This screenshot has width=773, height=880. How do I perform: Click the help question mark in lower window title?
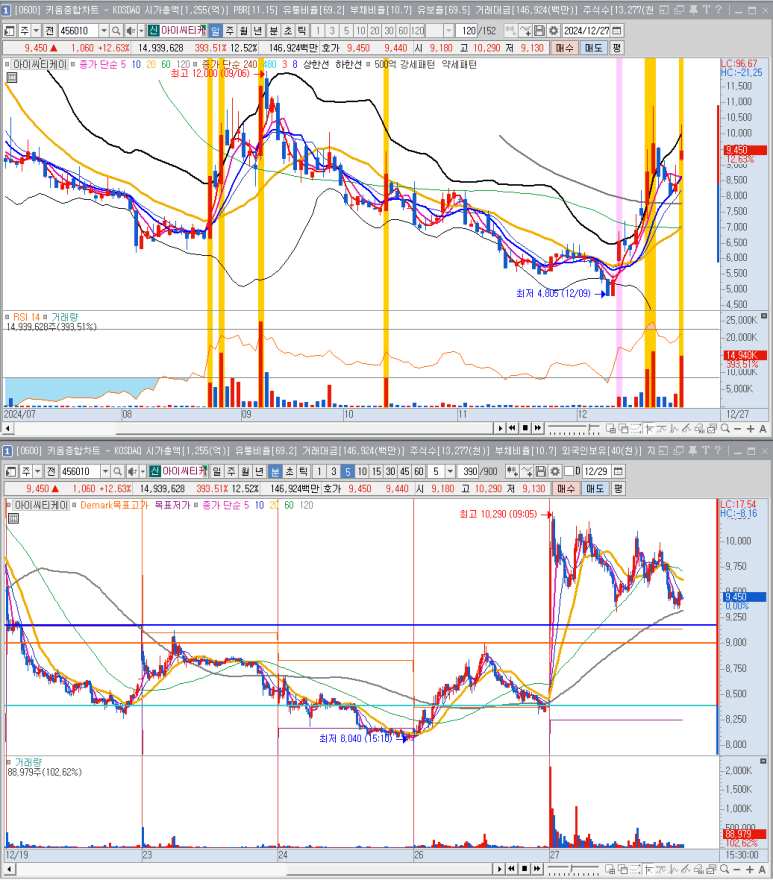[x=718, y=450]
